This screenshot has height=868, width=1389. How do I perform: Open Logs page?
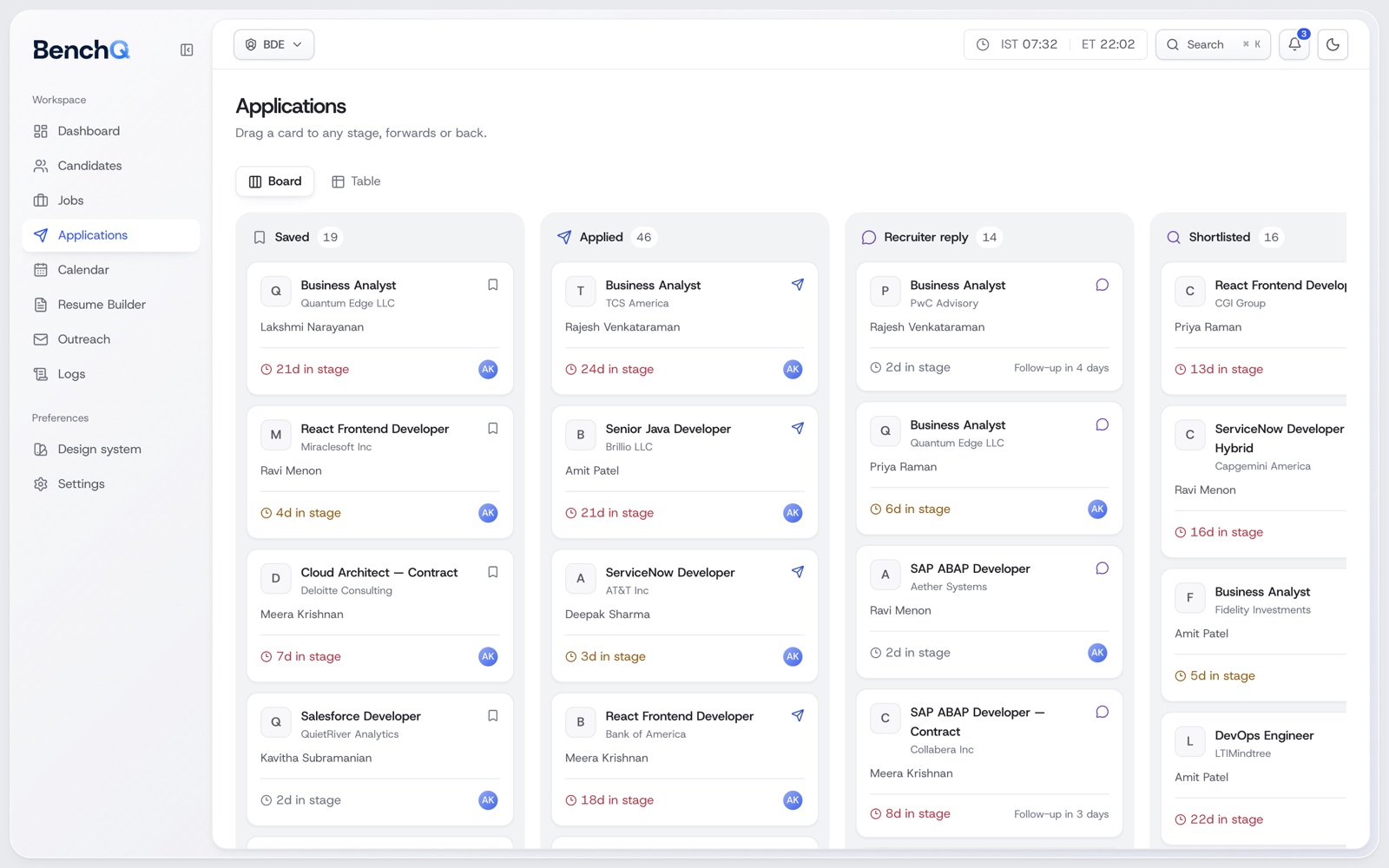111,374
